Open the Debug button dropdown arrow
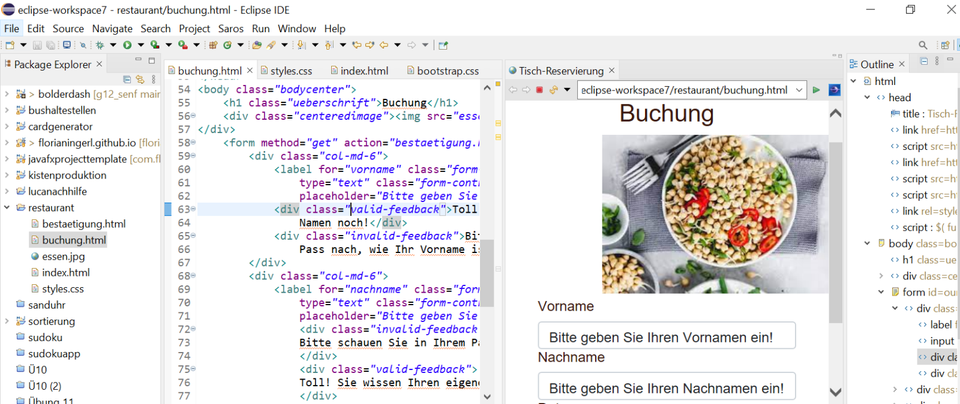 pyautogui.click(x=113, y=45)
